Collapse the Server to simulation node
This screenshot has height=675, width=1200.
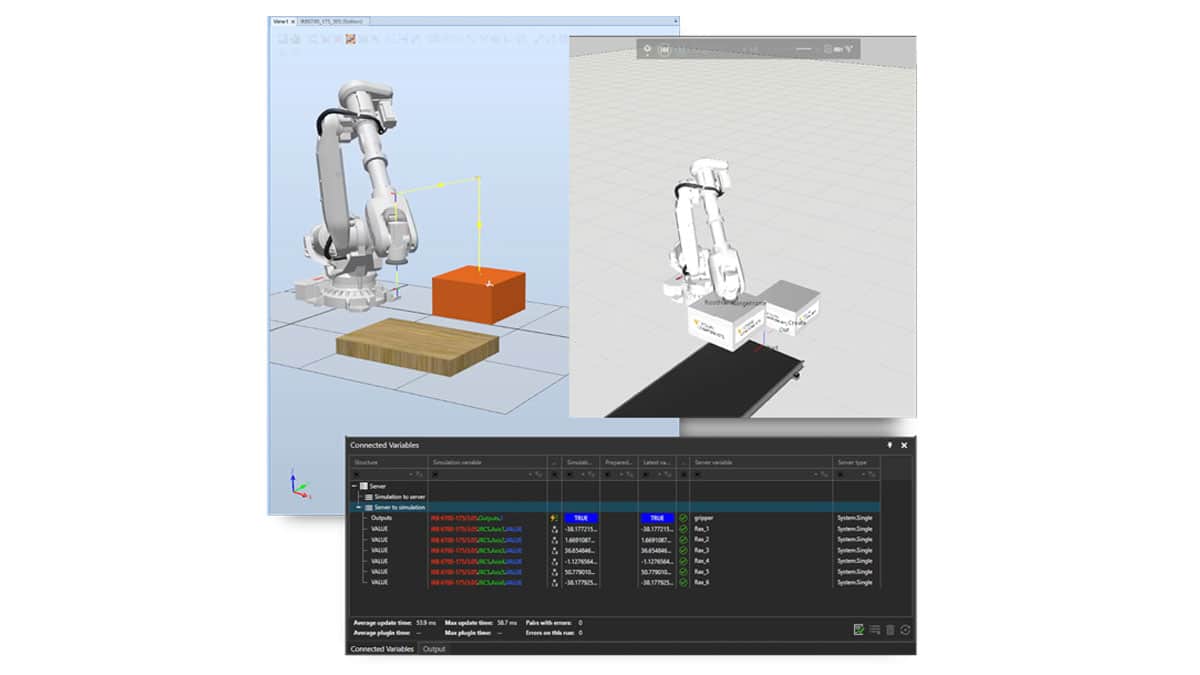358,507
